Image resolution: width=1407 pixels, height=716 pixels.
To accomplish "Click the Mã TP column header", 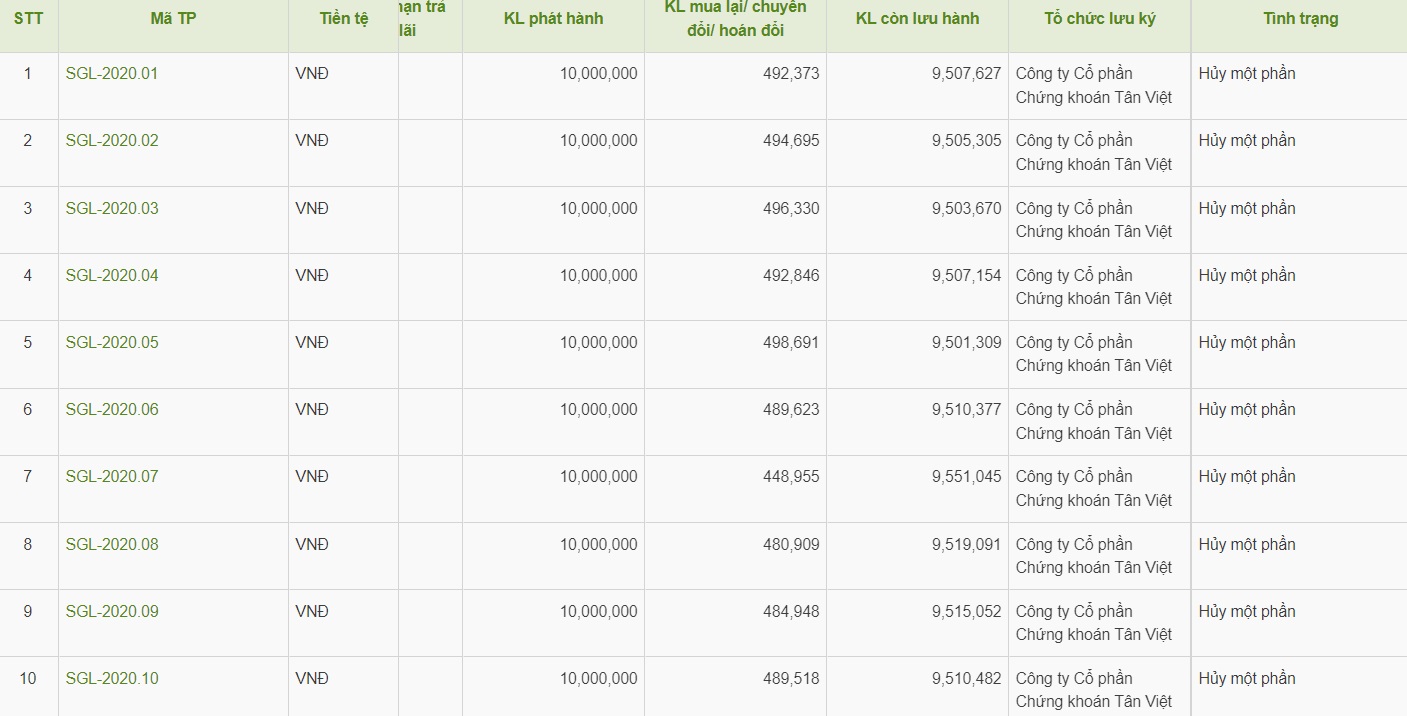I will click(173, 18).
